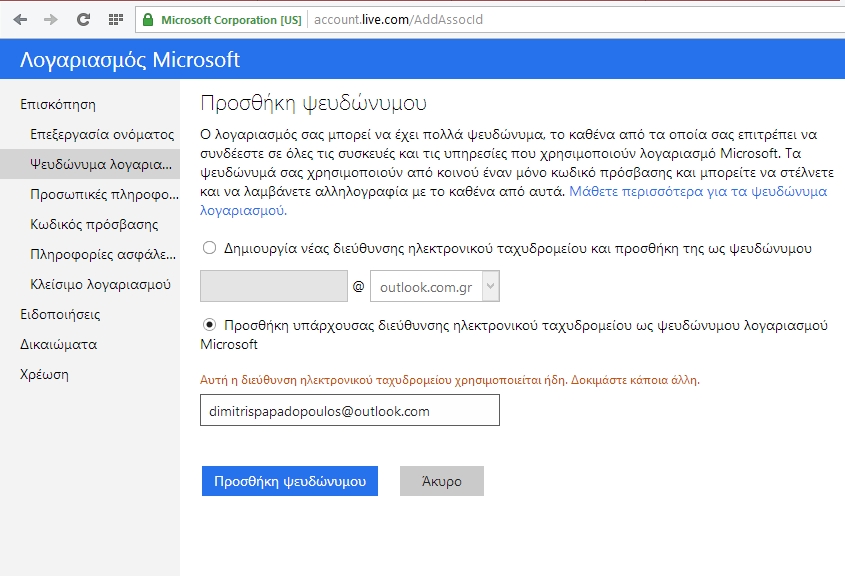The width and height of the screenshot is (845, 576).
Task: Click the Προσθήκη ψευδώνυμου blue button
Action: [x=290, y=481]
